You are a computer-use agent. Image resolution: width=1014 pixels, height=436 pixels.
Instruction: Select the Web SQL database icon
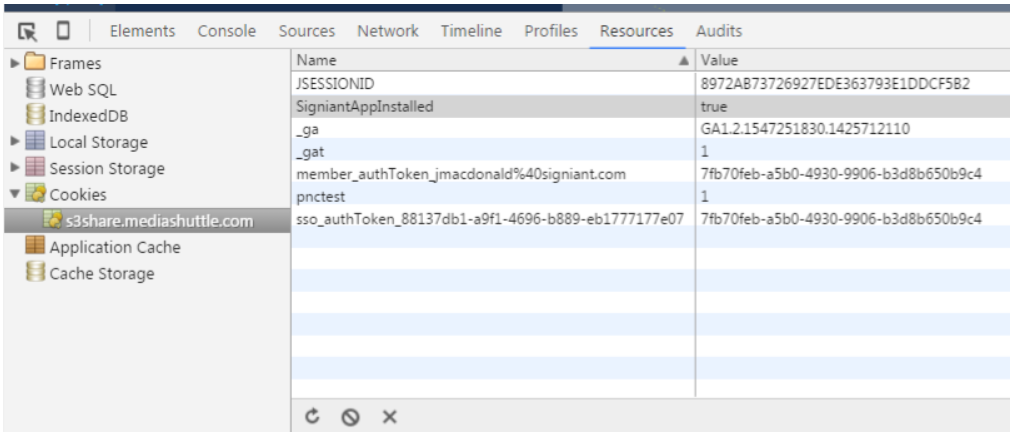click(x=36, y=89)
